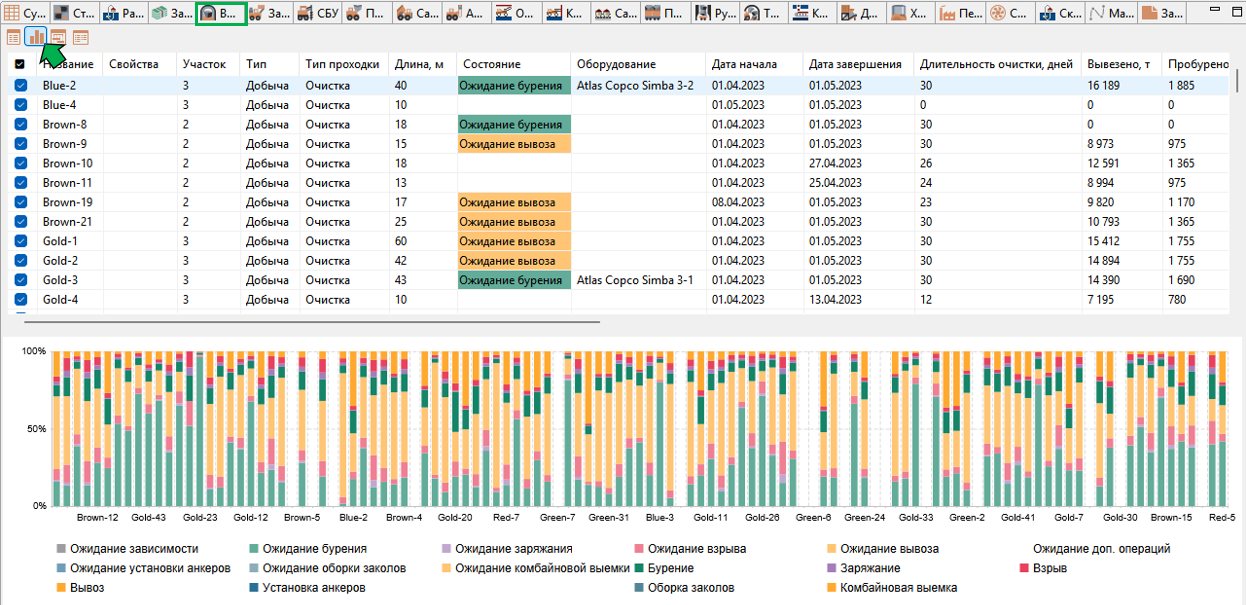Screen dimensions: 1246x605
Task: Select the bar chart view icon
Action: 36,38
